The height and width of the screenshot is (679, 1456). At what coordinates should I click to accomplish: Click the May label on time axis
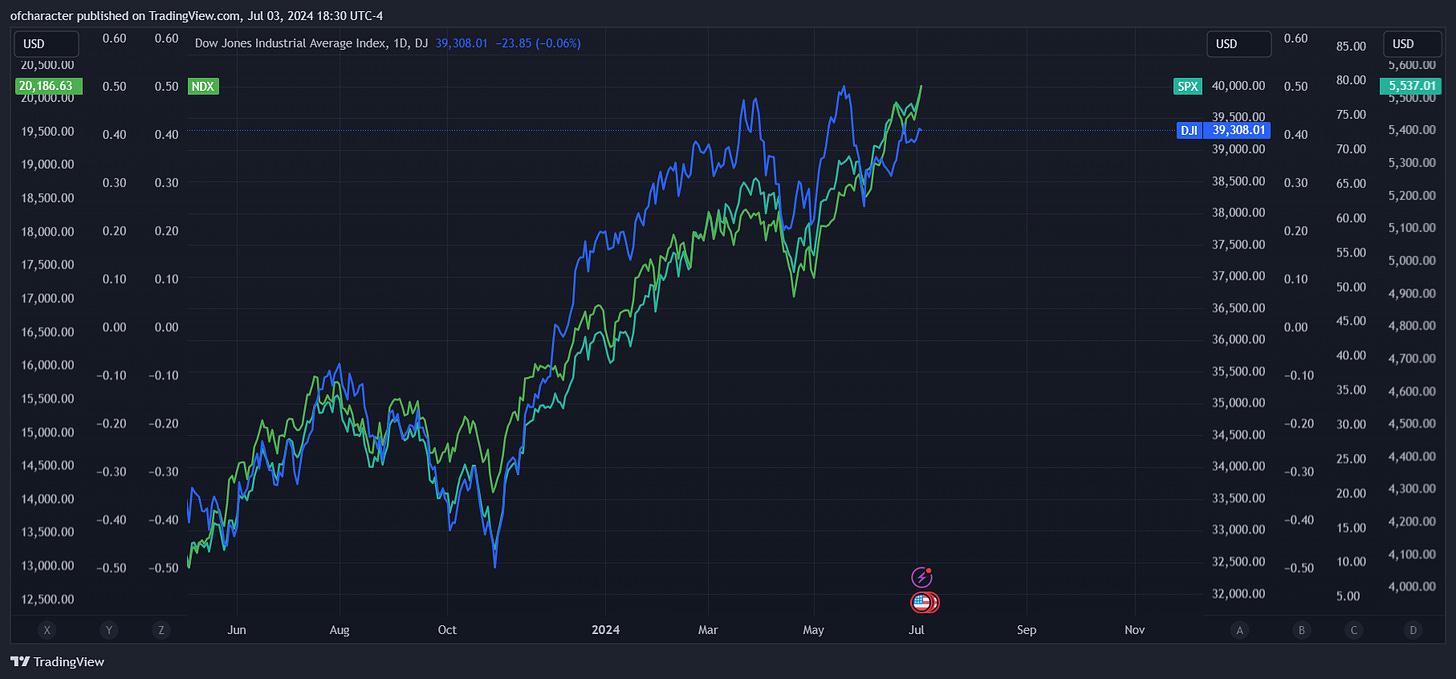813,630
